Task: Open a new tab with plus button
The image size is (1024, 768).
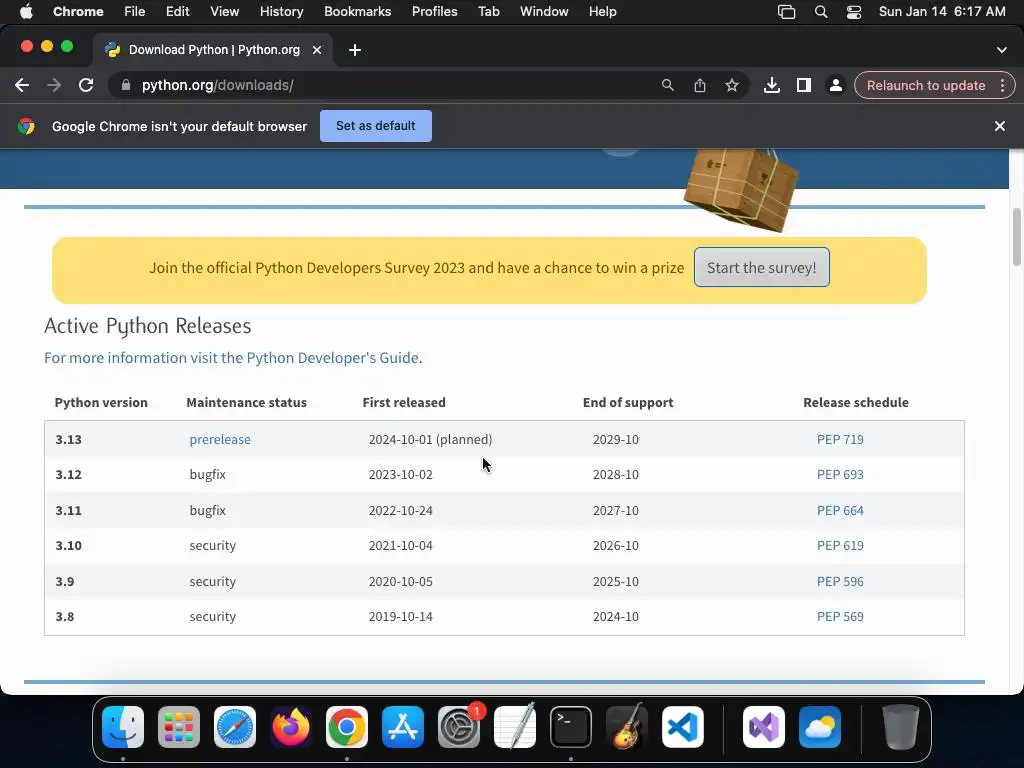Action: pos(355,50)
